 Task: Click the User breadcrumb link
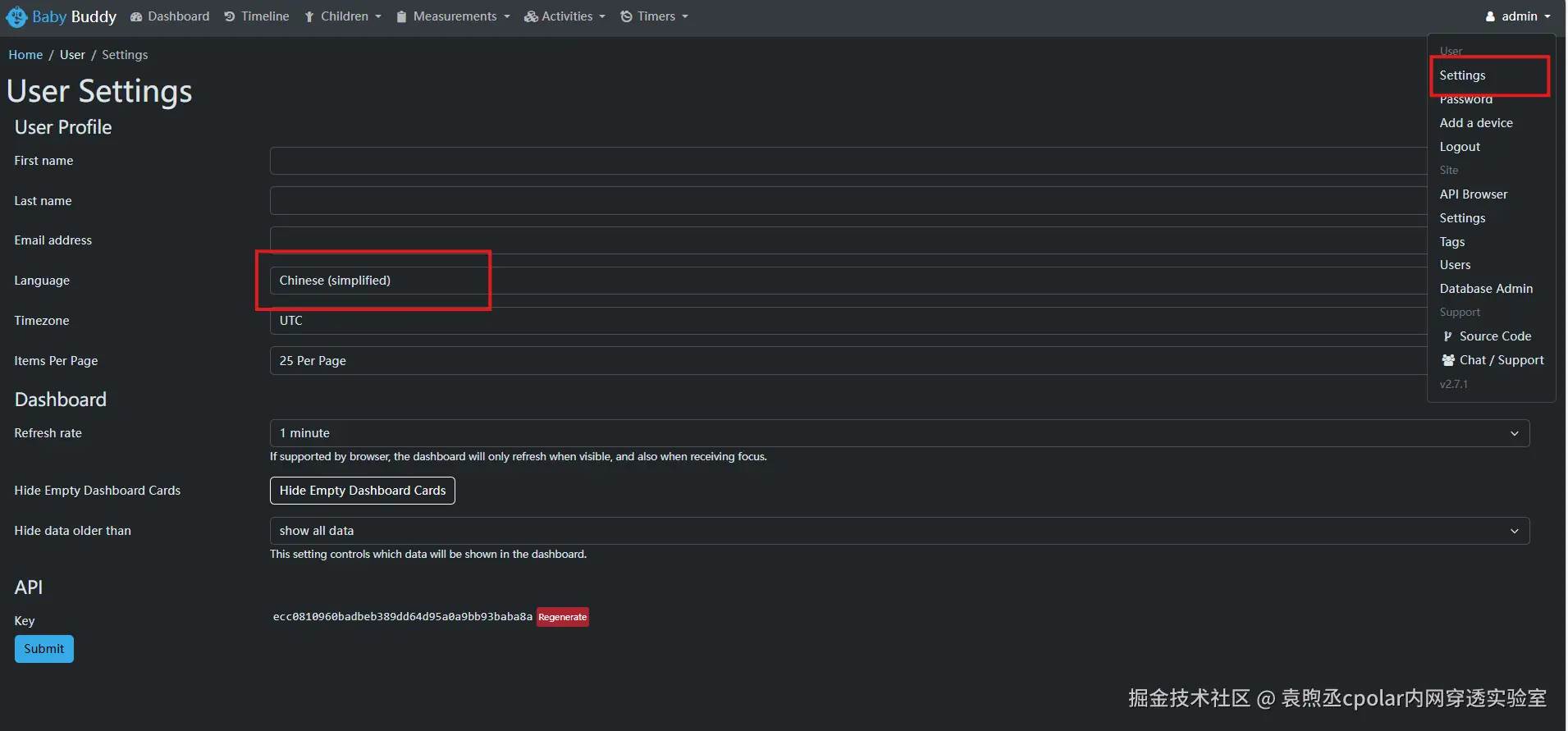[72, 55]
